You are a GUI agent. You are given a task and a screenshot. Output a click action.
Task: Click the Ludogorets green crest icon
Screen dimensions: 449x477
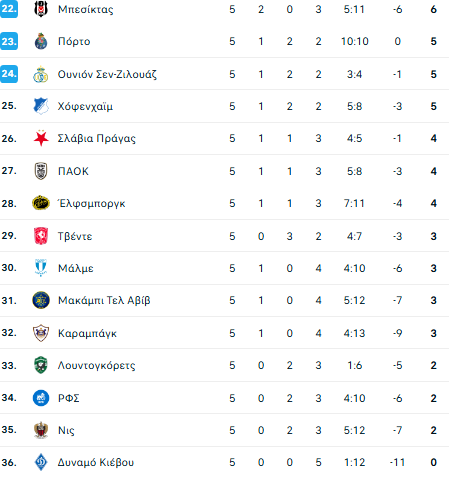pos(41,365)
